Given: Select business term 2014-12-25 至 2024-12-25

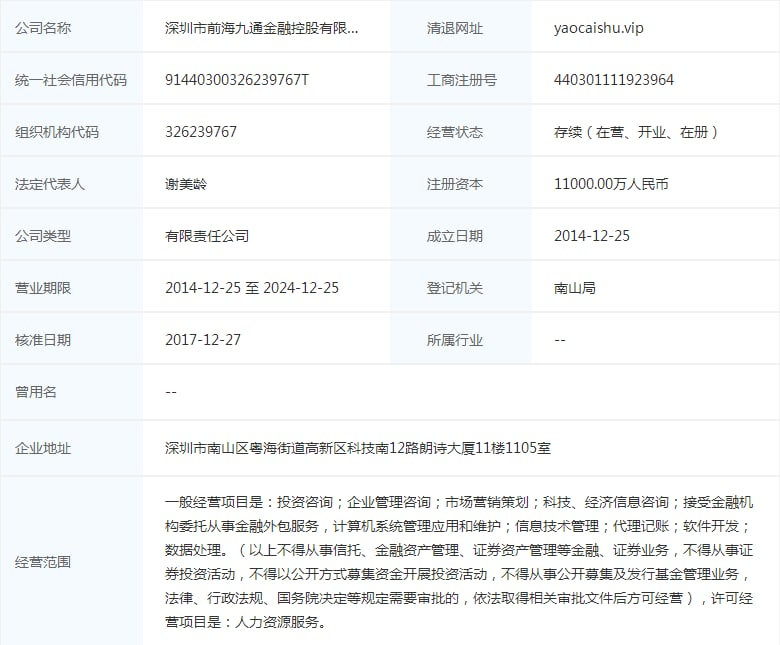Looking at the screenshot, I should pyautogui.click(x=252, y=288).
